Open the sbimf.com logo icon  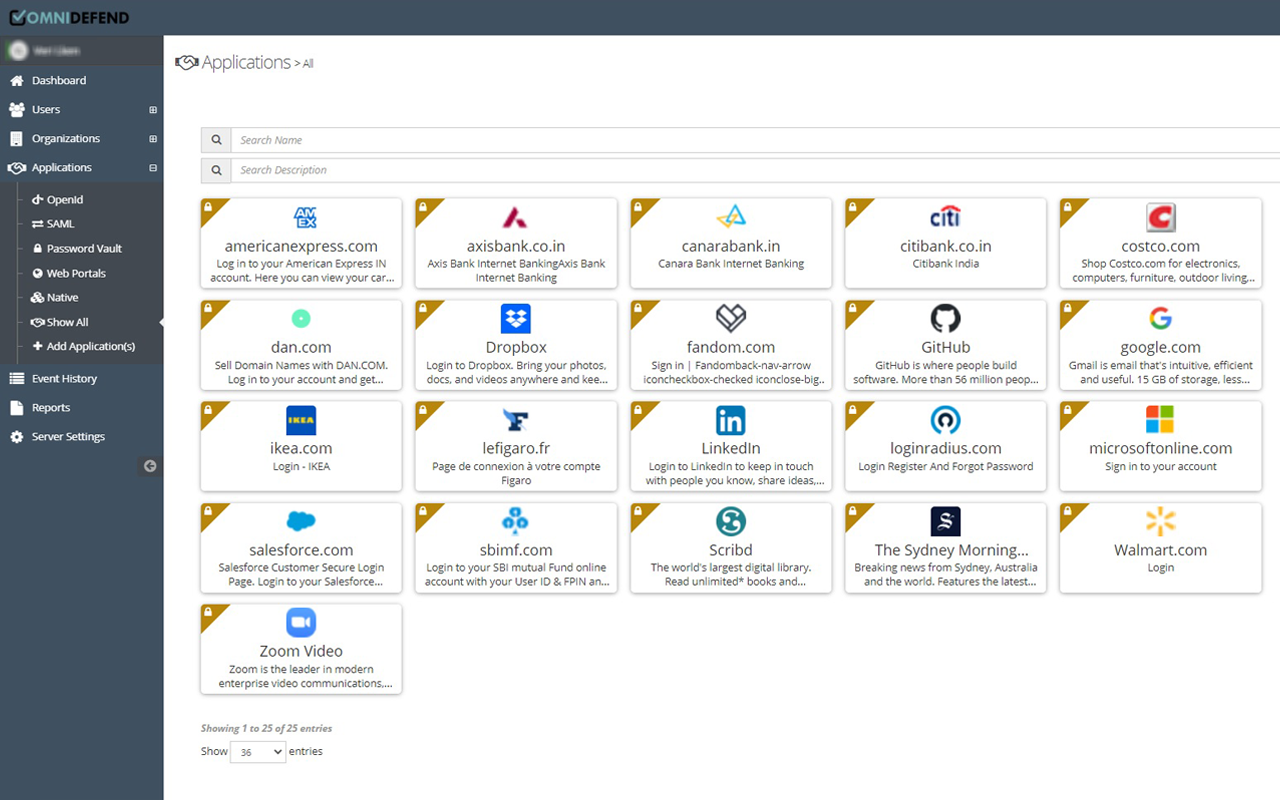(516, 521)
